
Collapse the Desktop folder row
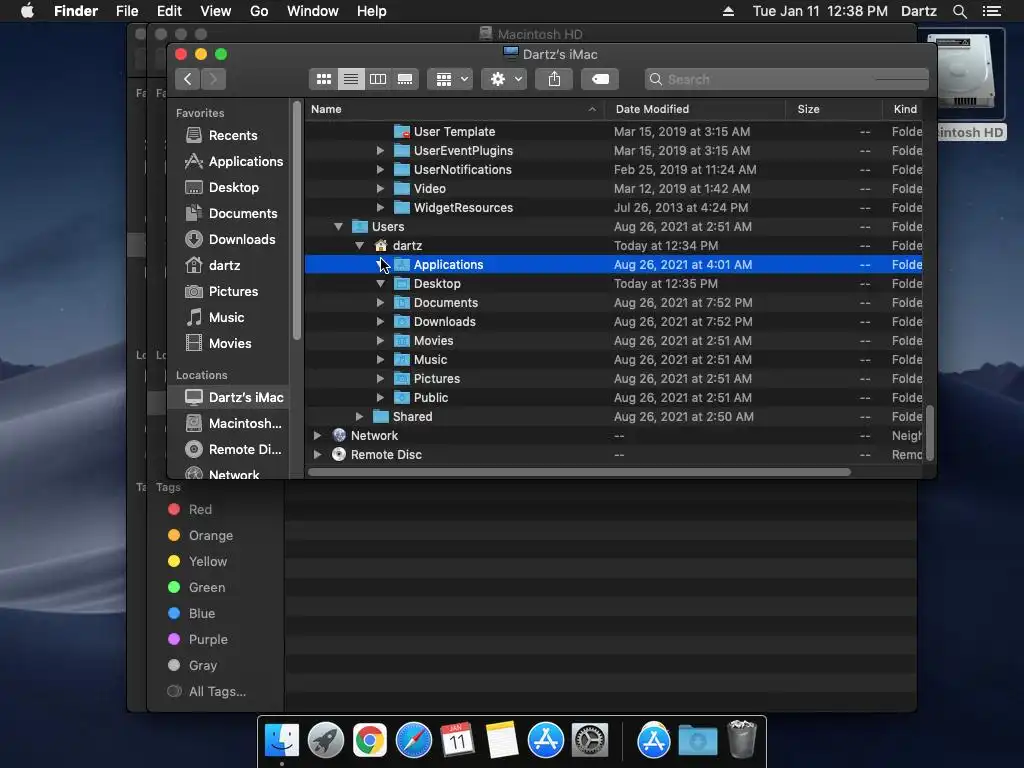tap(380, 283)
